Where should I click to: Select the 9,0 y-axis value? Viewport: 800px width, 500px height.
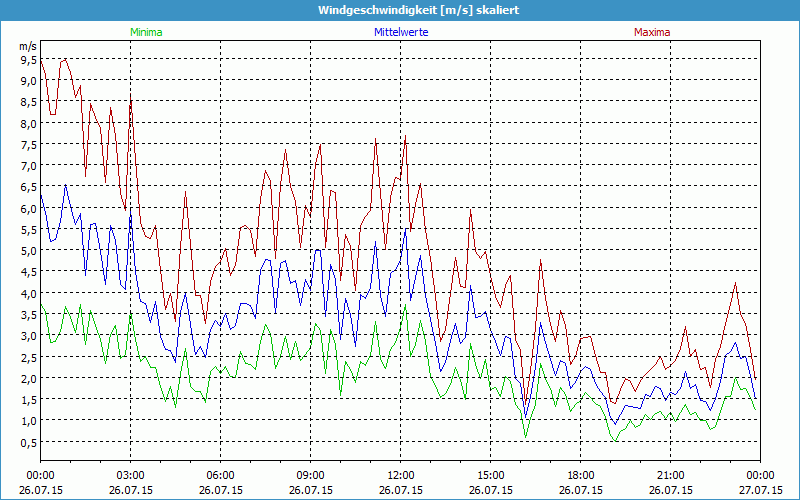(28, 81)
